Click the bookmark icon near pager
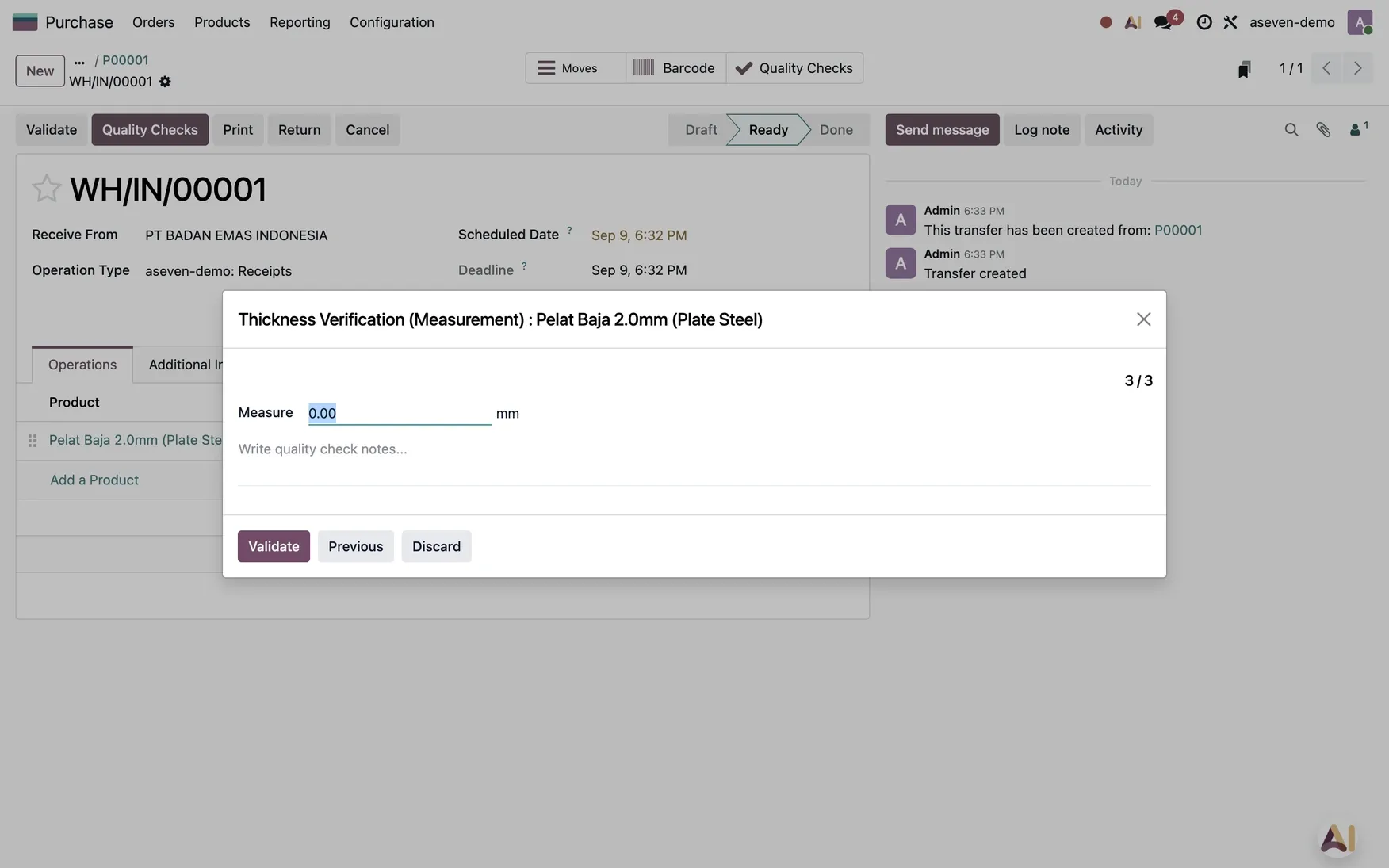The width and height of the screenshot is (1389, 868). pyautogui.click(x=1244, y=70)
